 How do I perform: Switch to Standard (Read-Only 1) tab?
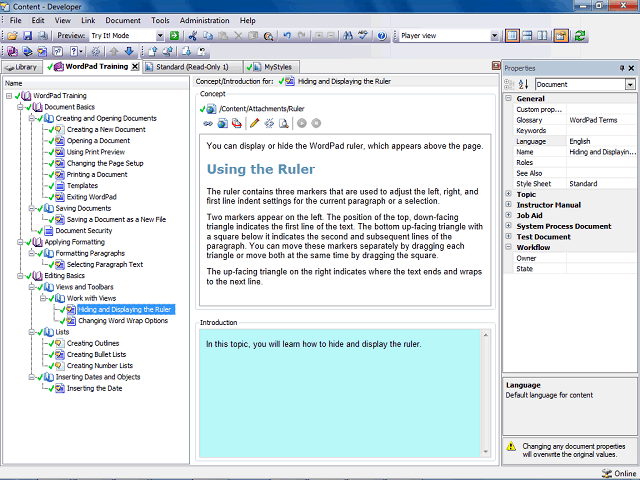point(192,67)
